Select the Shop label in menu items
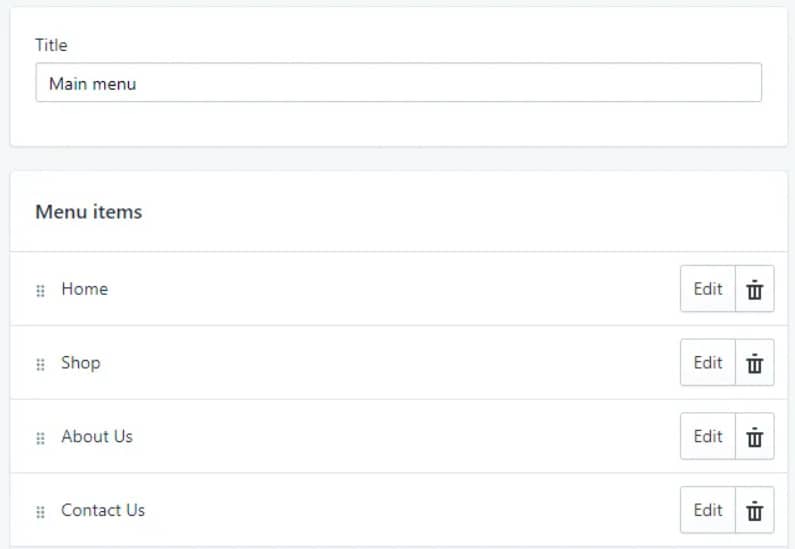The height and width of the screenshot is (549, 795). tap(81, 363)
